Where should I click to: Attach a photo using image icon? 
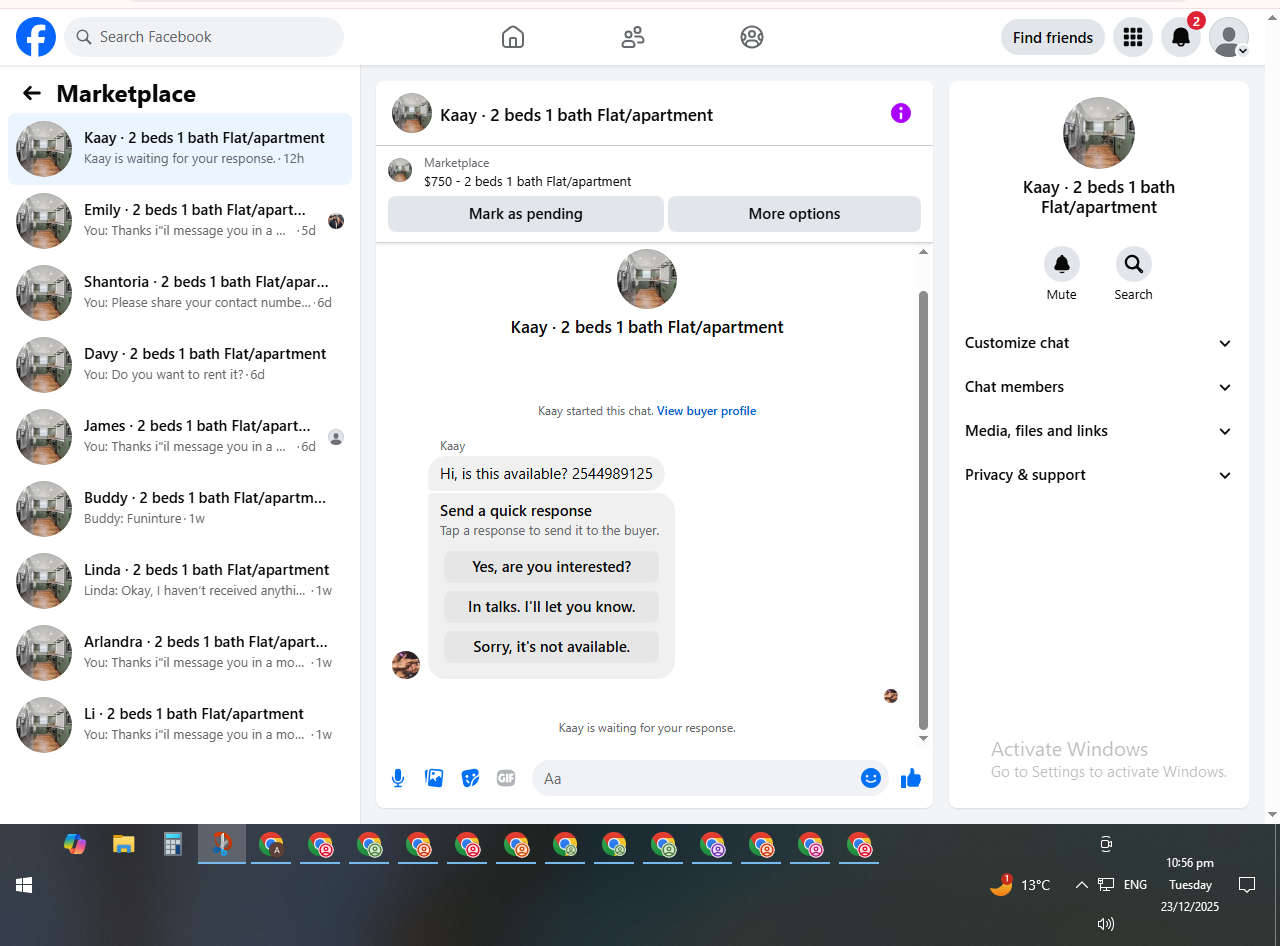434,778
